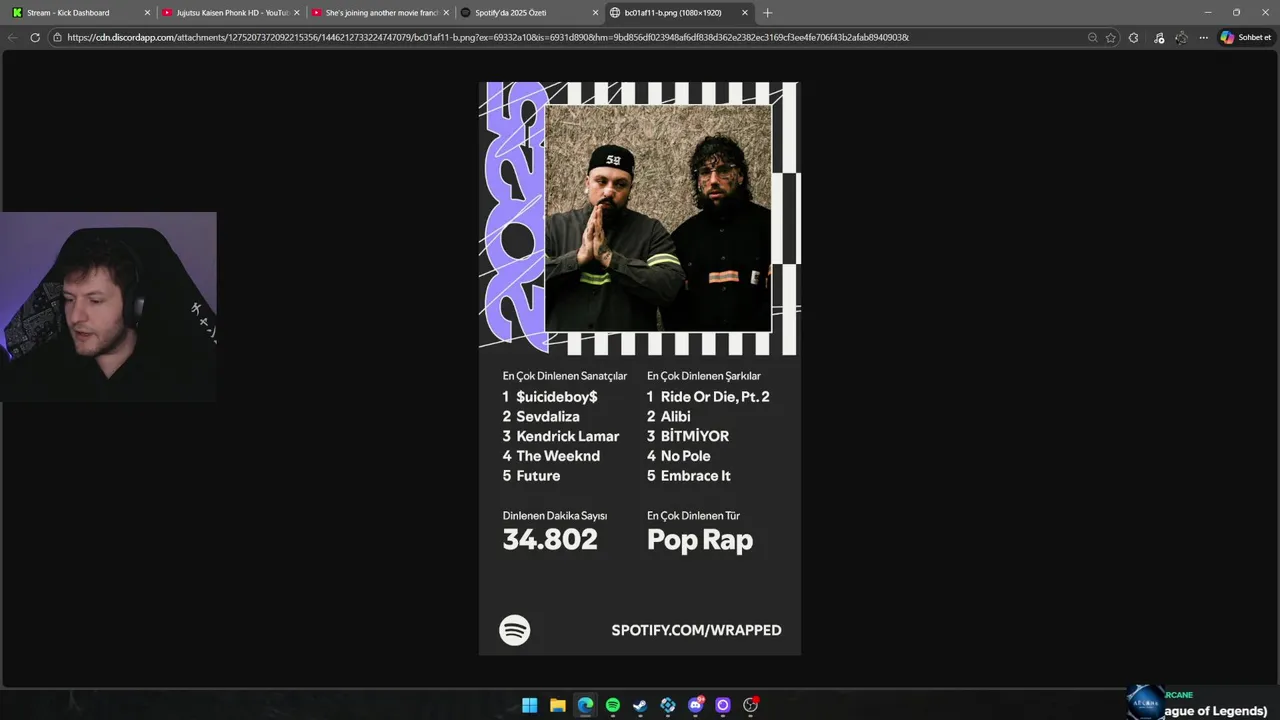Click the Microsoft Edge taskbar icon

click(585, 705)
